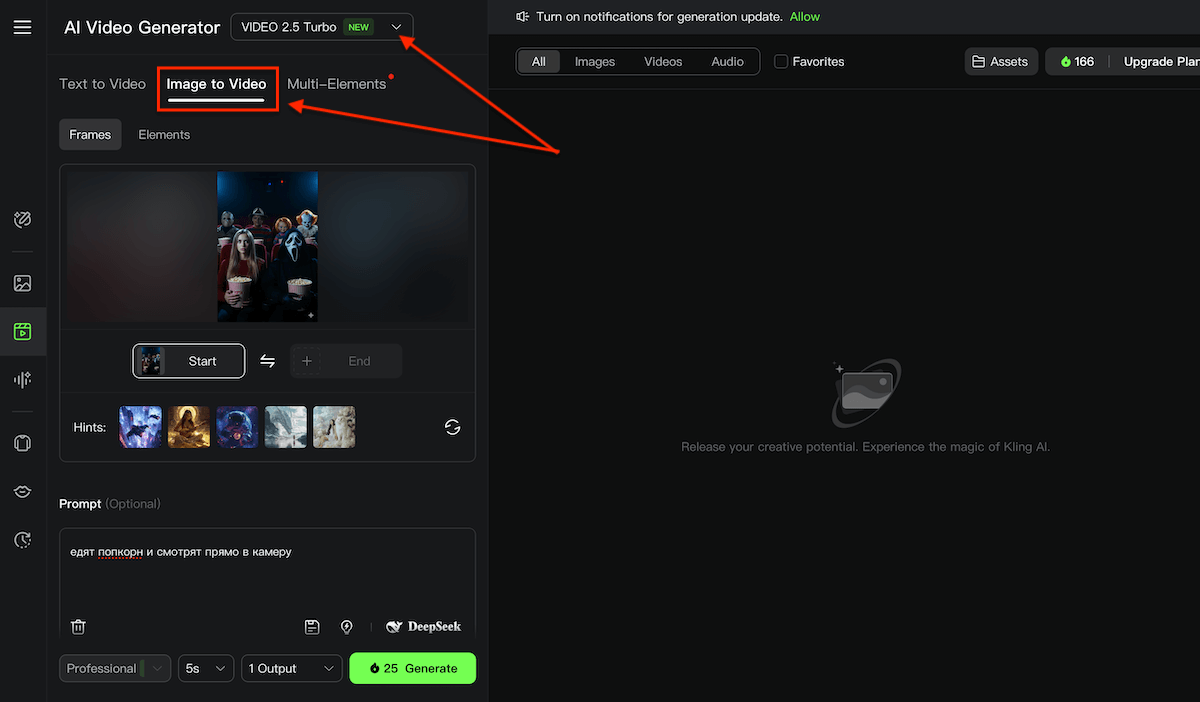Open the Assets folder button

tap(1002, 62)
